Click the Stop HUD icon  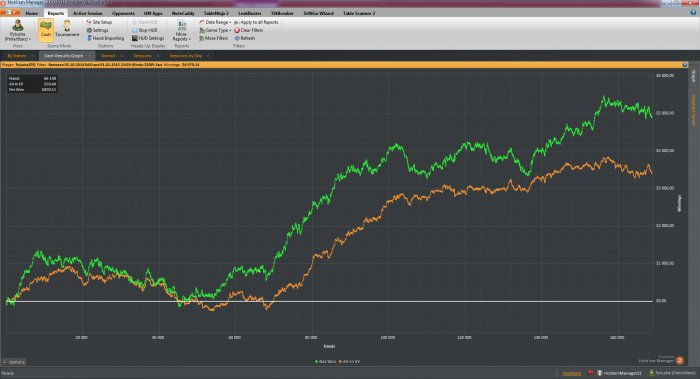(134, 30)
